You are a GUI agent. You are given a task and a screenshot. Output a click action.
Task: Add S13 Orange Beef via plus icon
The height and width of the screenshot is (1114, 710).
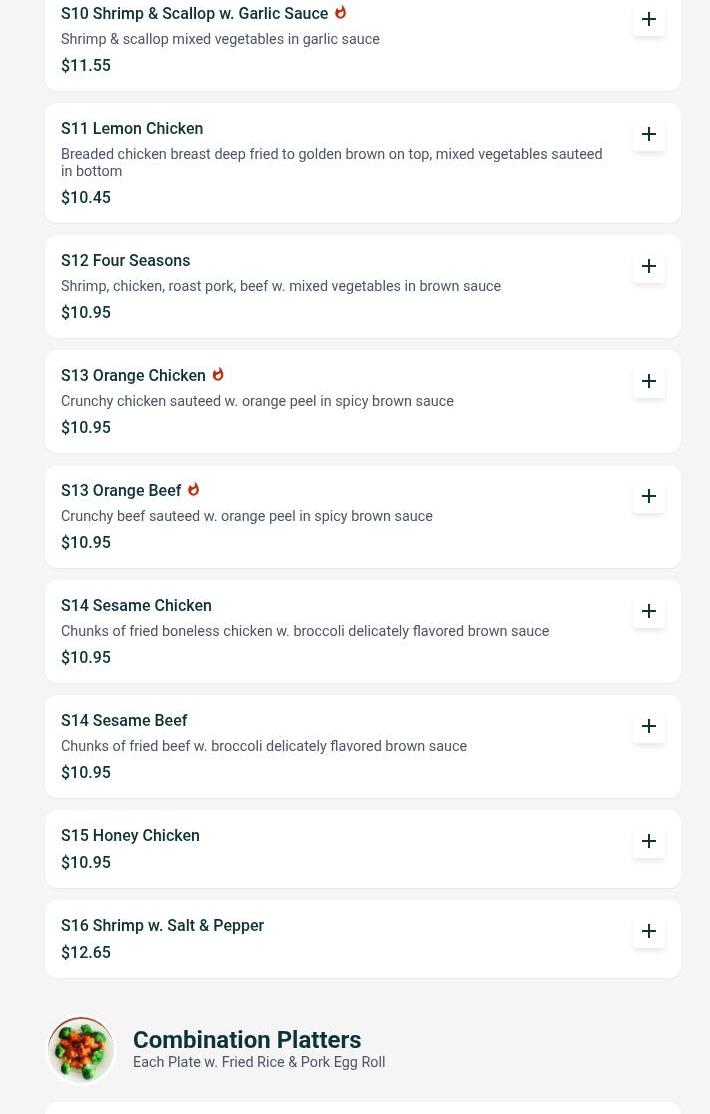(648, 497)
